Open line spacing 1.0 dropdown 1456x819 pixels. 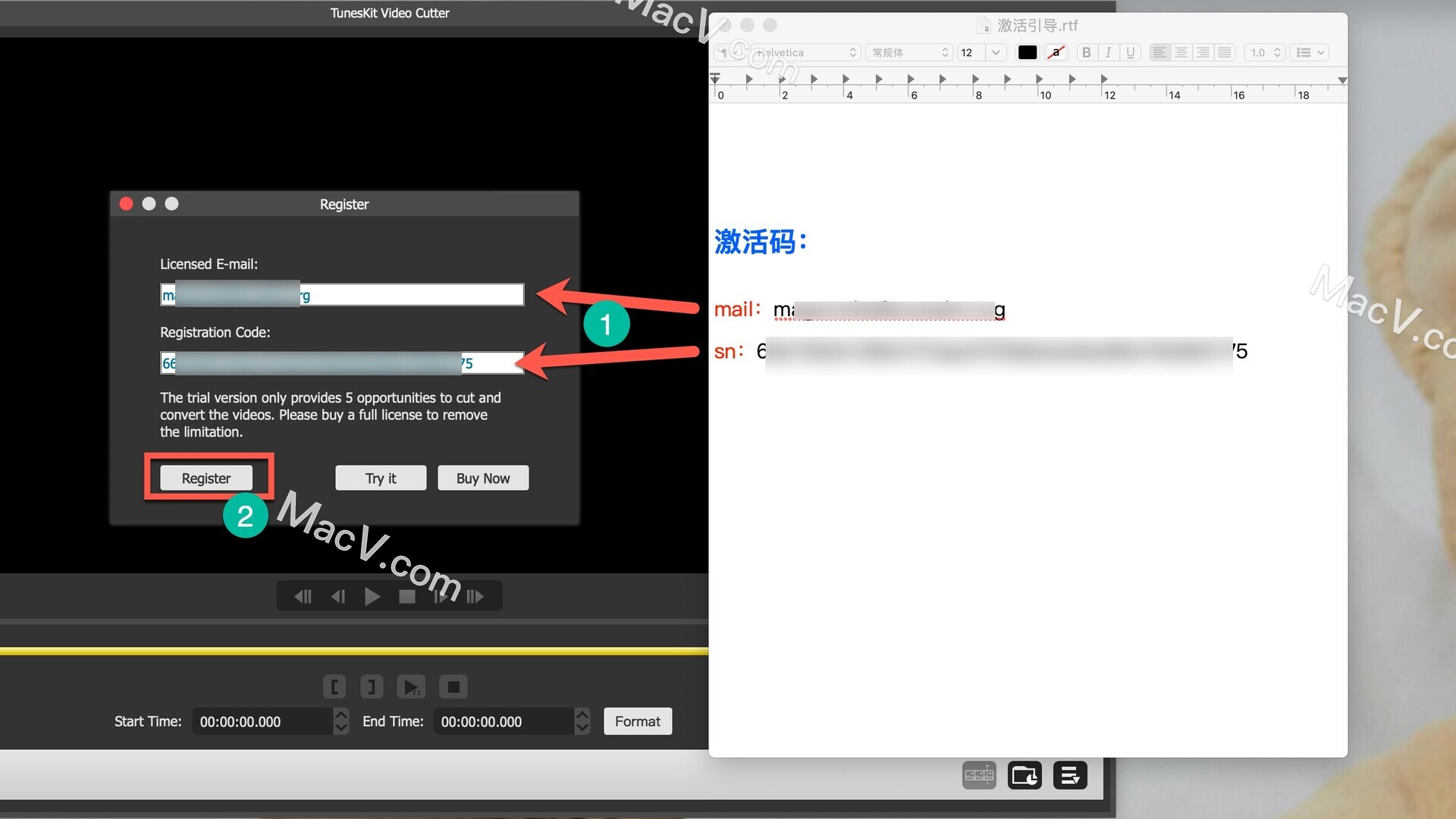[1265, 52]
